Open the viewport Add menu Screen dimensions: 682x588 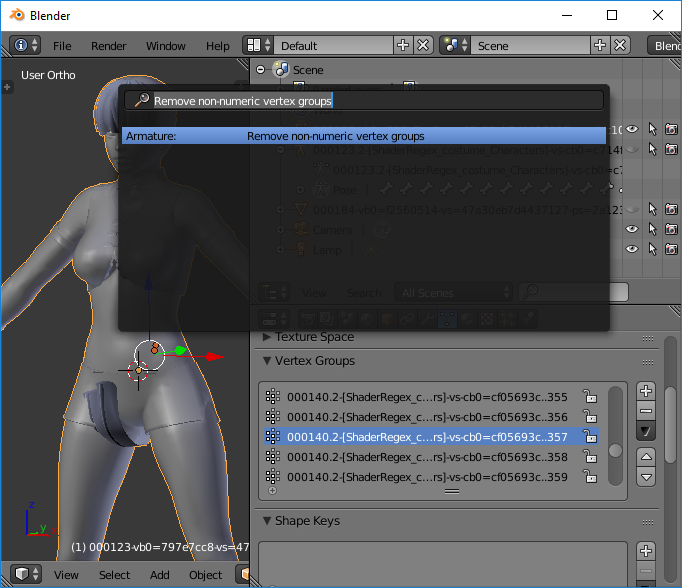(x=160, y=575)
